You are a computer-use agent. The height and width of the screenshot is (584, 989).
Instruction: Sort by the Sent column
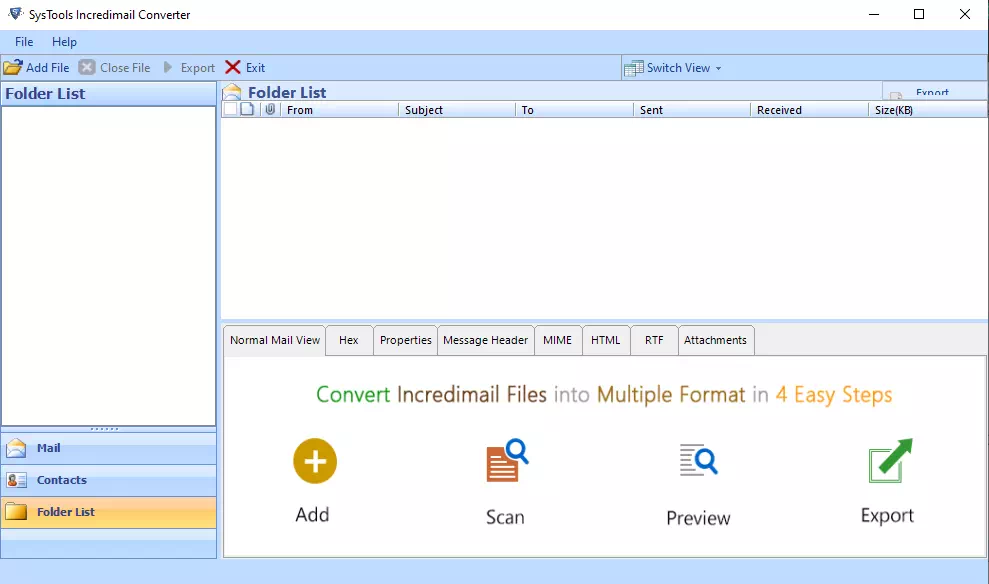point(691,110)
